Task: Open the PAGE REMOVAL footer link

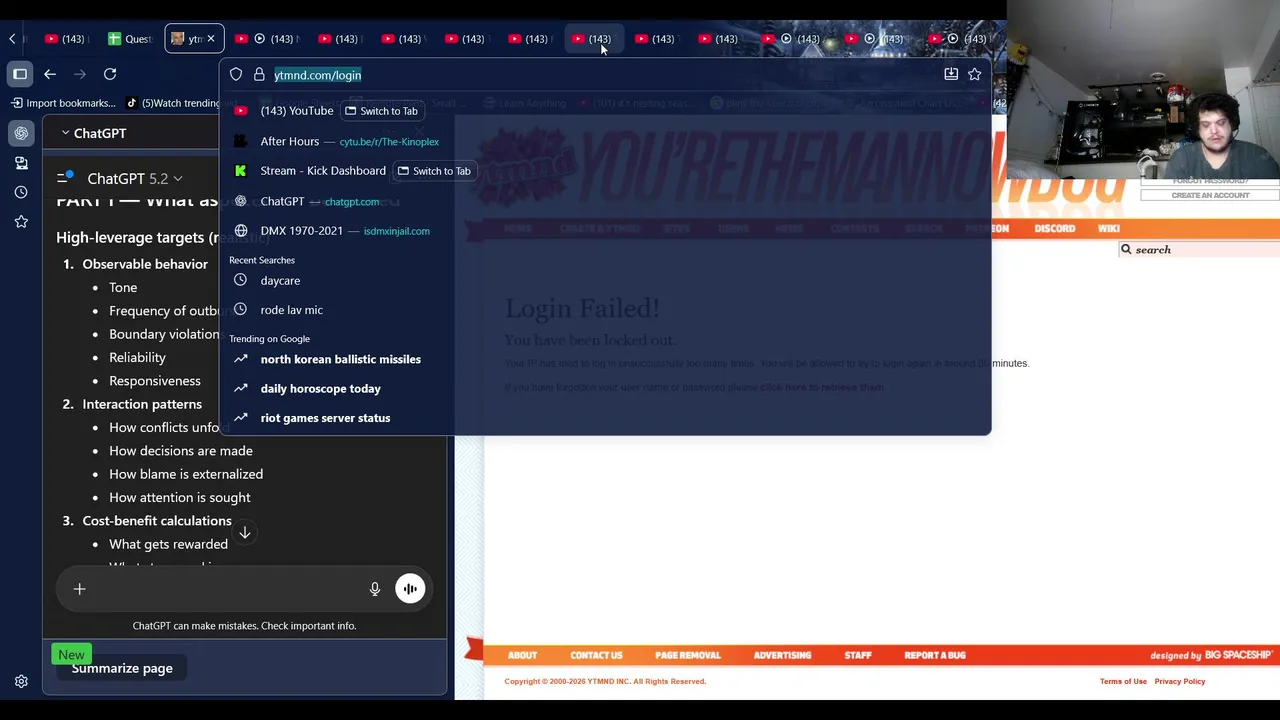Action: coord(688,656)
